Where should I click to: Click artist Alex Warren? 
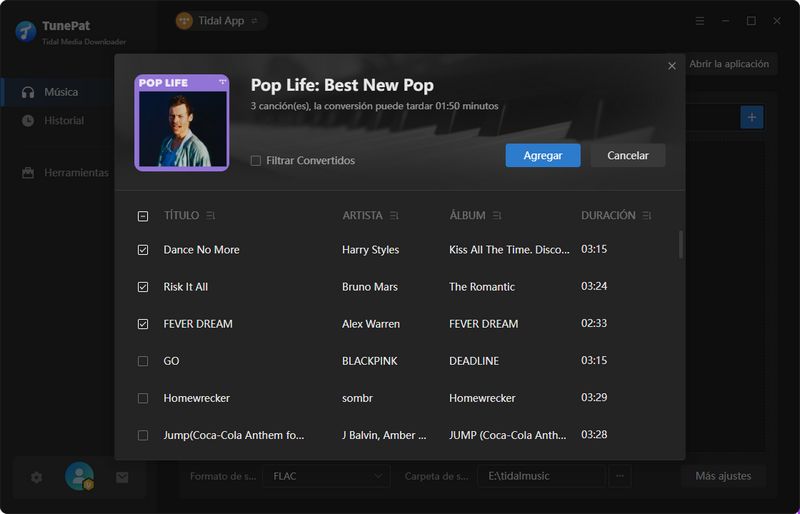click(371, 324)
